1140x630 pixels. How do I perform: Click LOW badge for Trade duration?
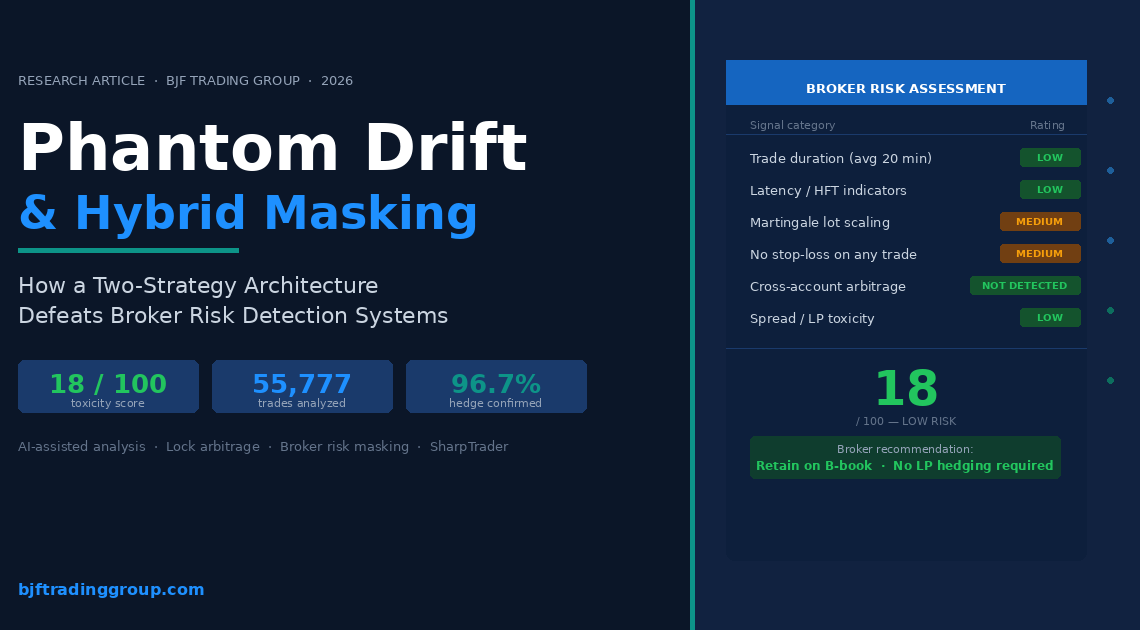(1050, 158)
